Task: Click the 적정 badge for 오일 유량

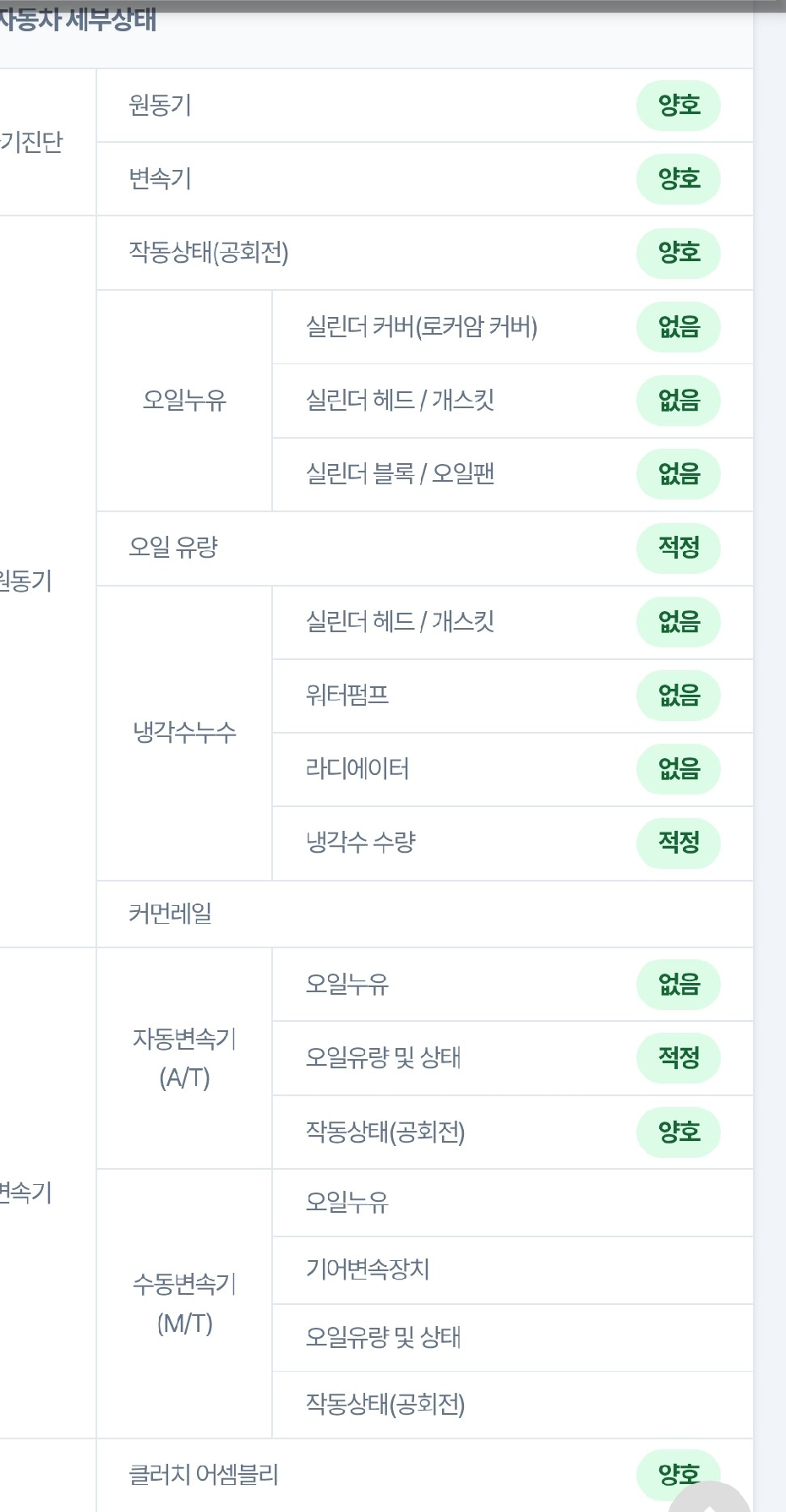Action: [x=678, y=548]
